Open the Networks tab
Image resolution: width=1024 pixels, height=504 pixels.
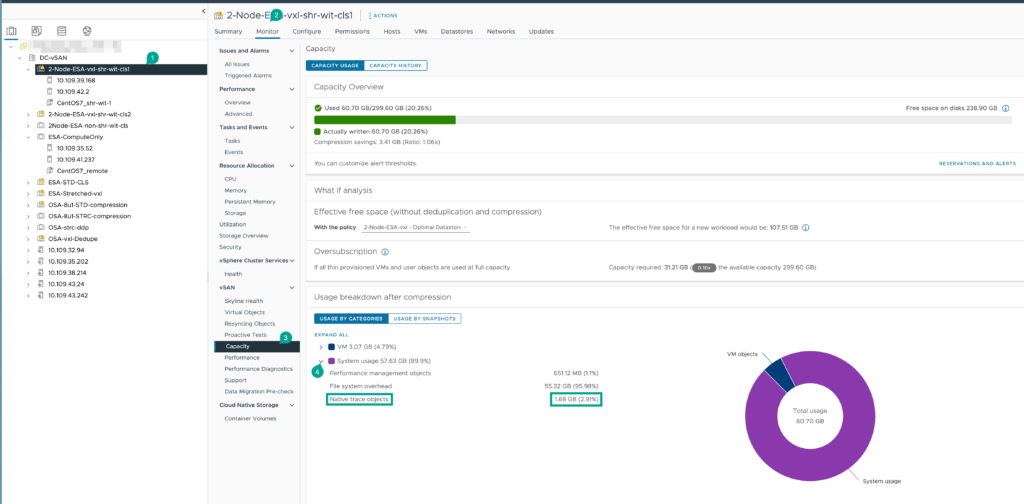click(x=501, y=31)
